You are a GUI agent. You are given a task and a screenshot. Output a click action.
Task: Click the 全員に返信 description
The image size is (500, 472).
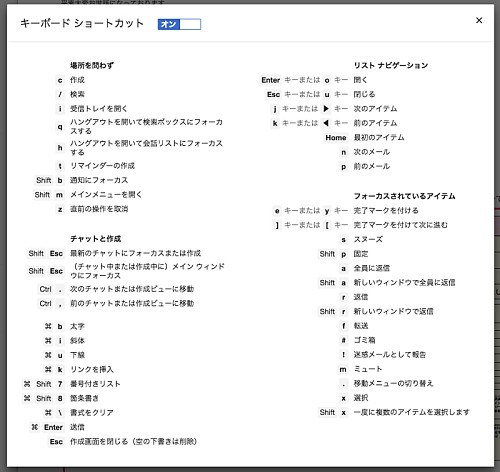tap(372, 268)
